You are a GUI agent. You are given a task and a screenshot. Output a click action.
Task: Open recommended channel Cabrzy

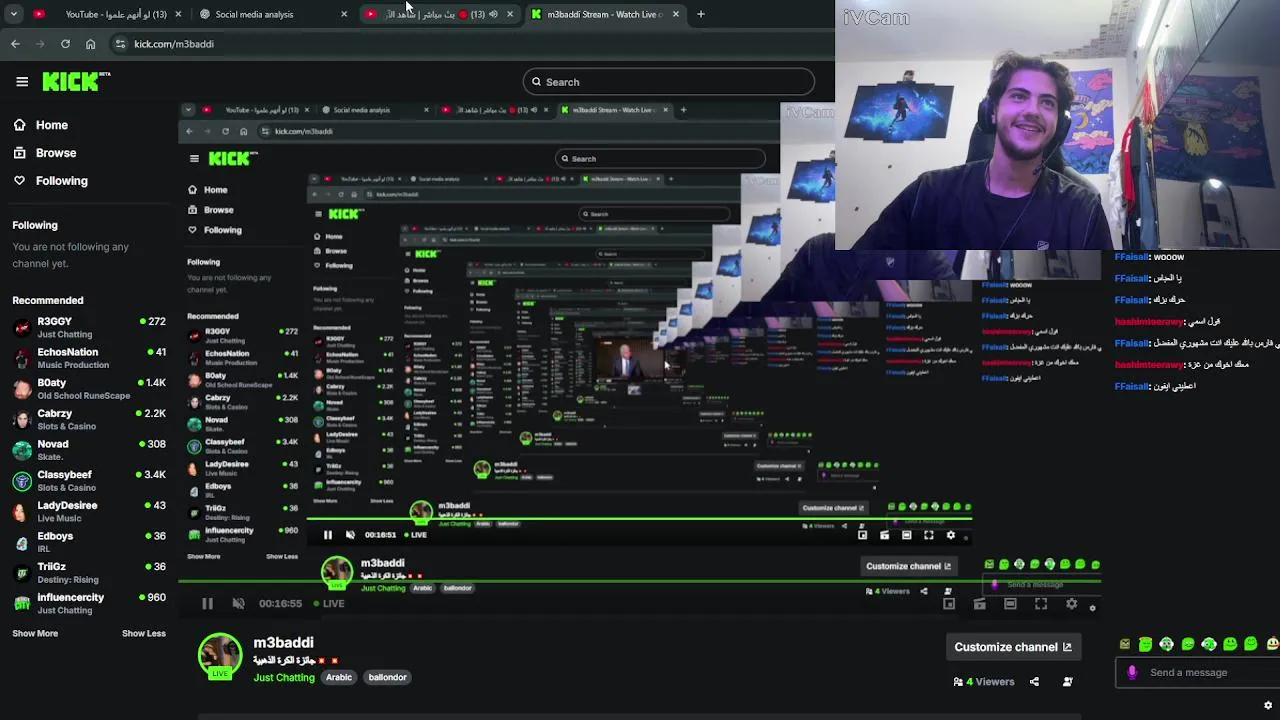pos(88,419)
